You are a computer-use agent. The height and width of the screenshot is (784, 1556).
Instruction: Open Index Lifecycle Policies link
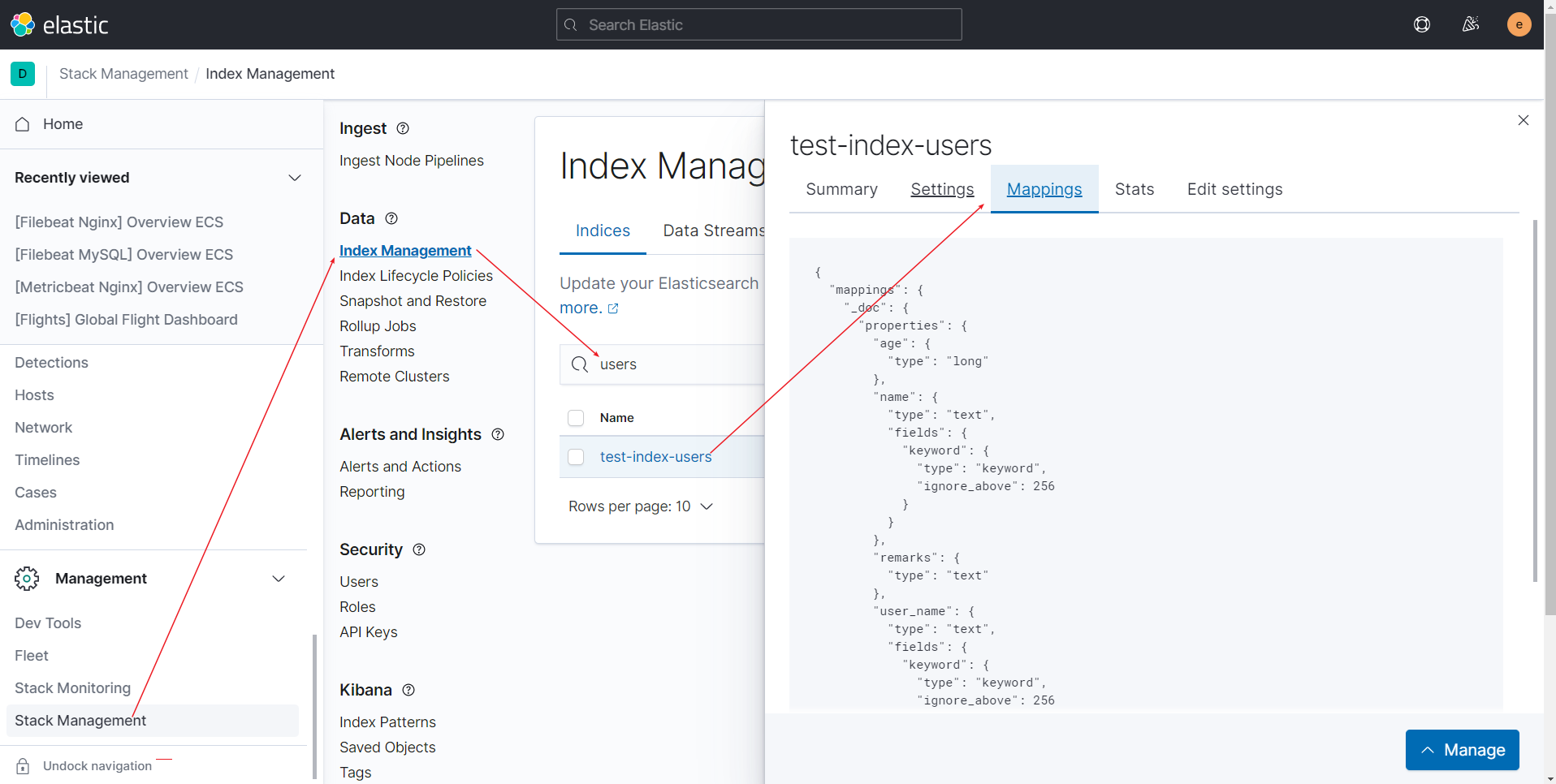(x=416, y=276)
